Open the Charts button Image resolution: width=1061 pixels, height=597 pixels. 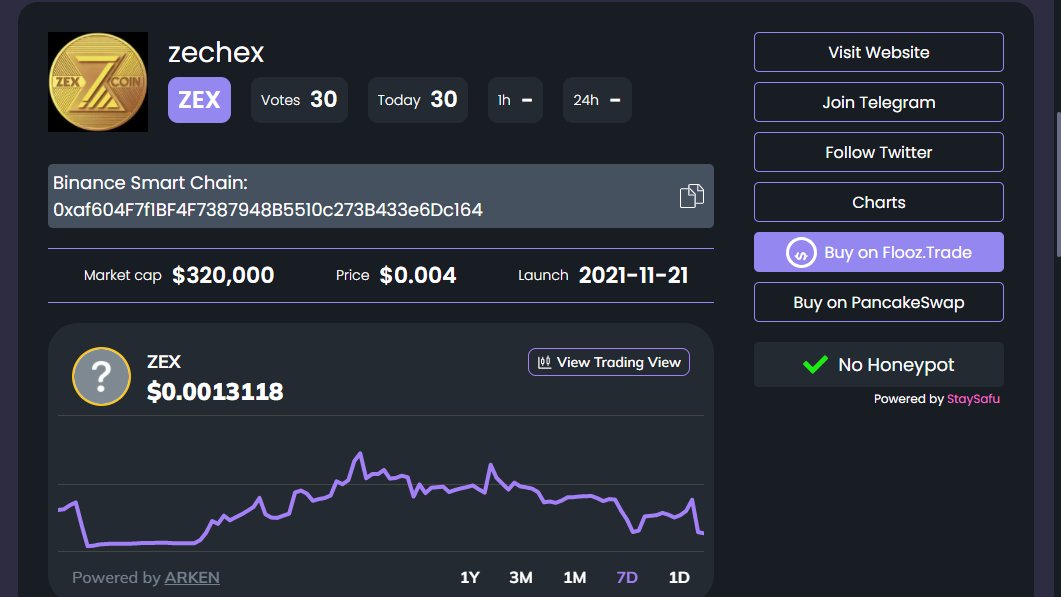(878, 202)
